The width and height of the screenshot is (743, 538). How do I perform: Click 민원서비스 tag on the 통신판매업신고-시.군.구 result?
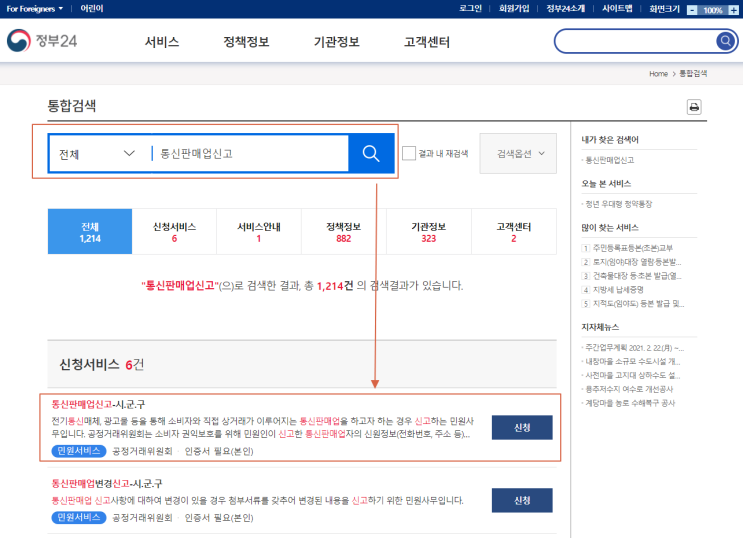[79, 451]
